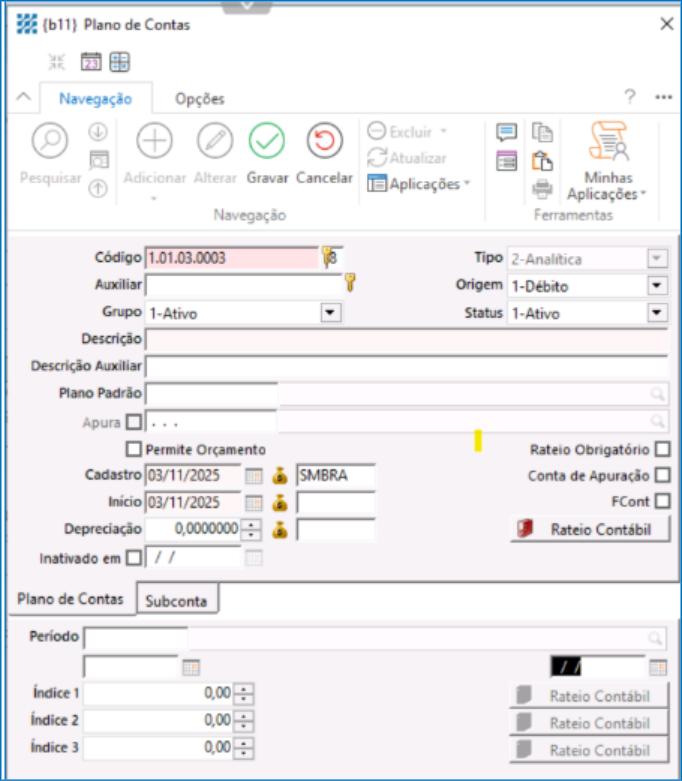Select the Subconta tab
This screenshot has height=781, width=682.
[176, 601]
